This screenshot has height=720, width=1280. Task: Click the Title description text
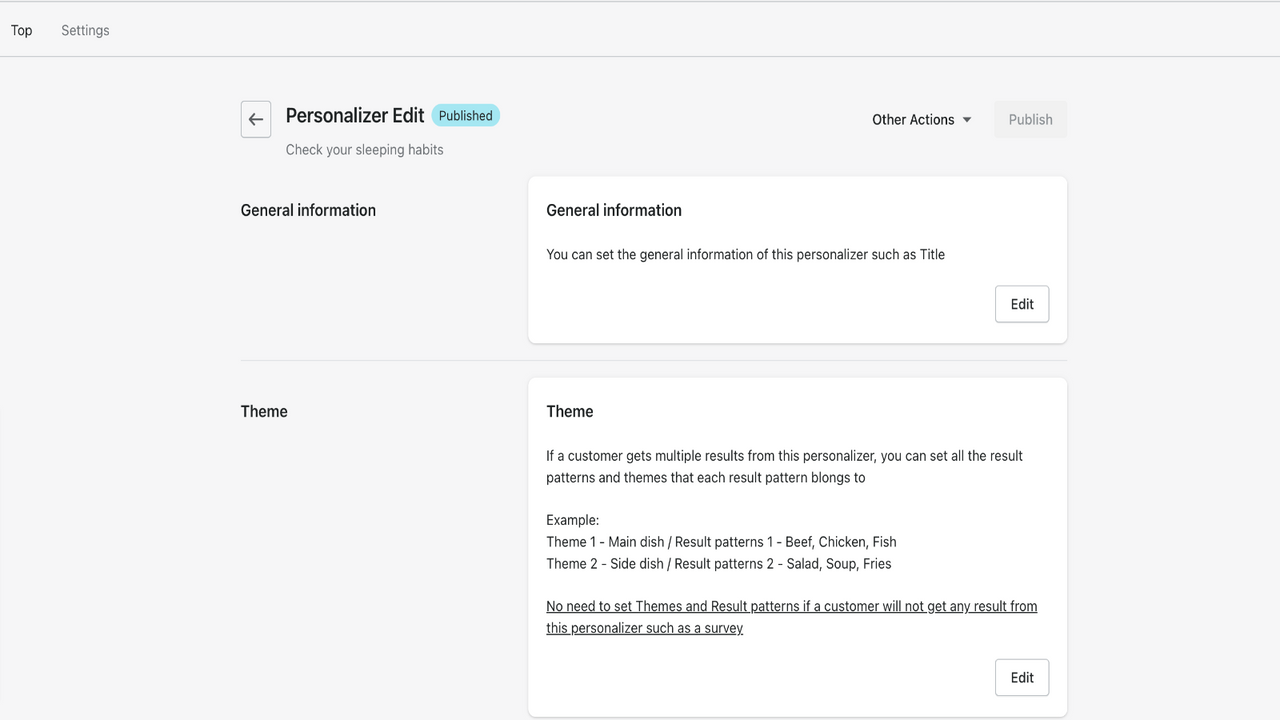point(745,254)
